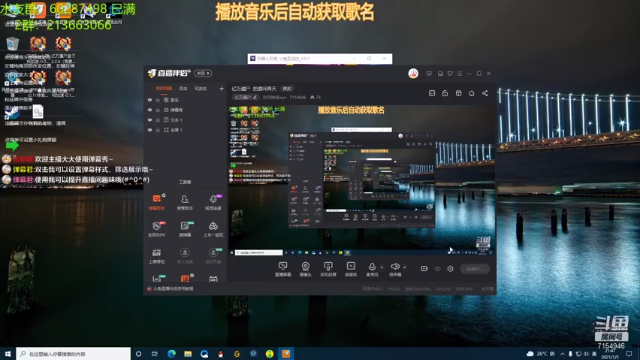
Task: Add 多媒体 media source
Action: pos(351,269)
